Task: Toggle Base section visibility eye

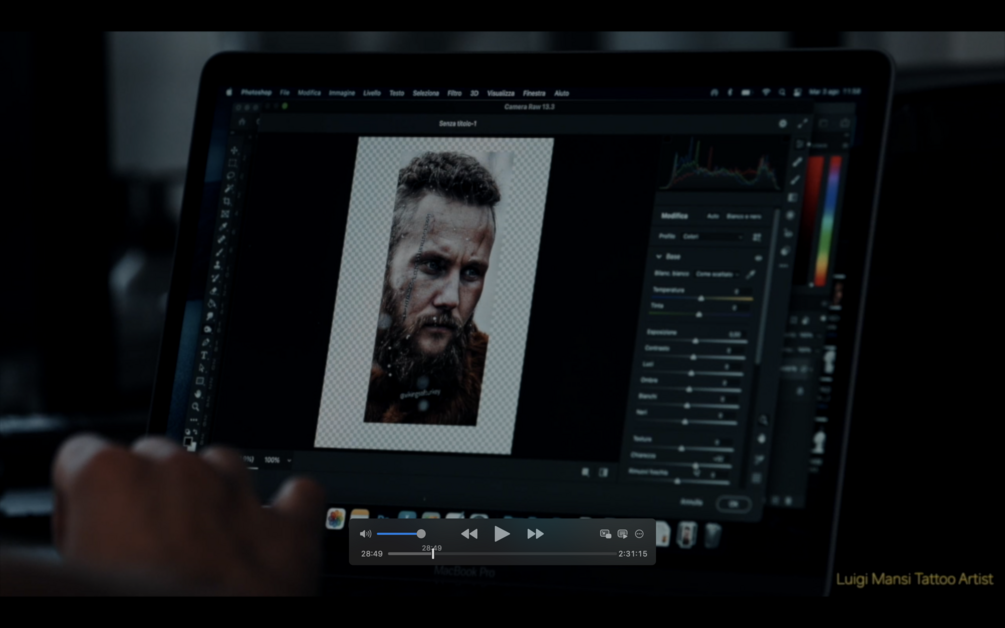Action: coord(758,258)
